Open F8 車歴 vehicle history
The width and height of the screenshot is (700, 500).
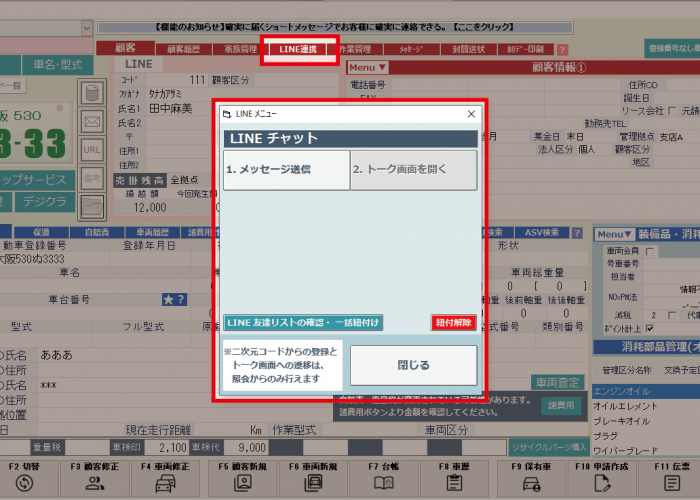454,478
